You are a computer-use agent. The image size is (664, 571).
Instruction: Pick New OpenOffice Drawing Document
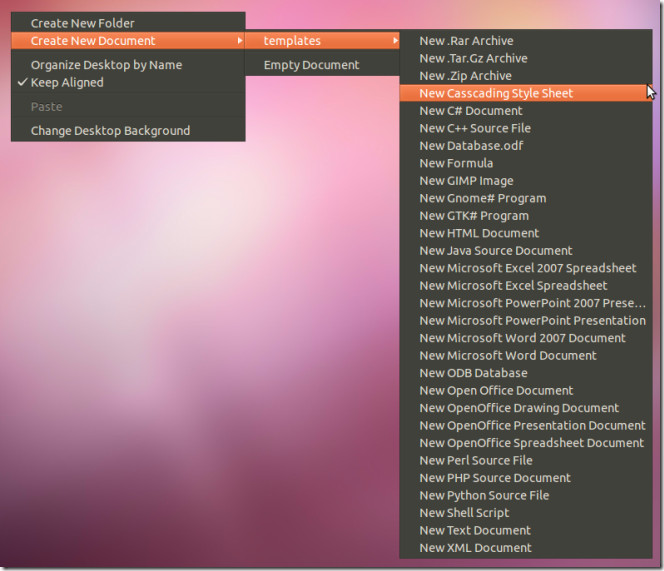coord(526,408)
